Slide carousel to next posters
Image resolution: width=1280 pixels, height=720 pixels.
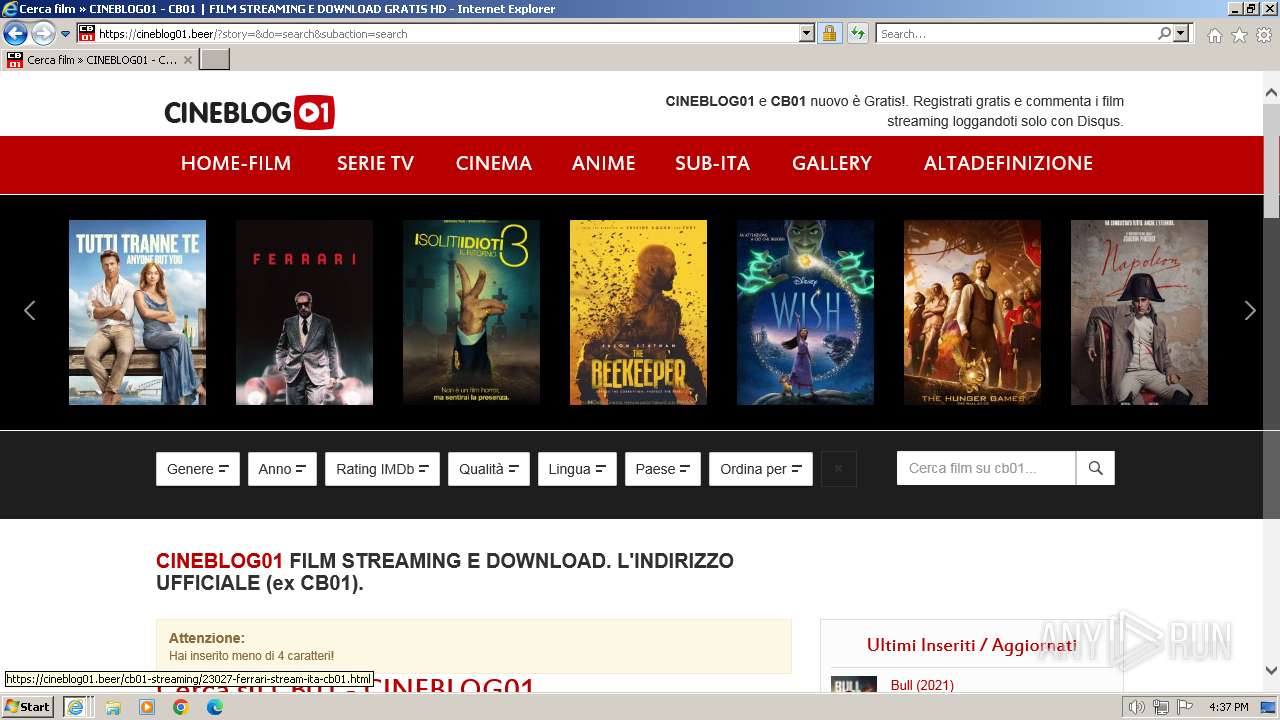pyautogui.click(x=1250, y=311)
